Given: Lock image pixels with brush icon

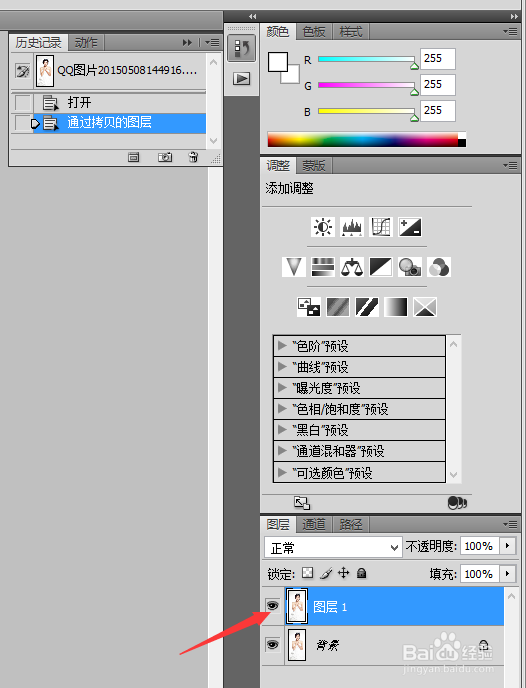Looking at the screenshot, I should [x=326, y=573].
